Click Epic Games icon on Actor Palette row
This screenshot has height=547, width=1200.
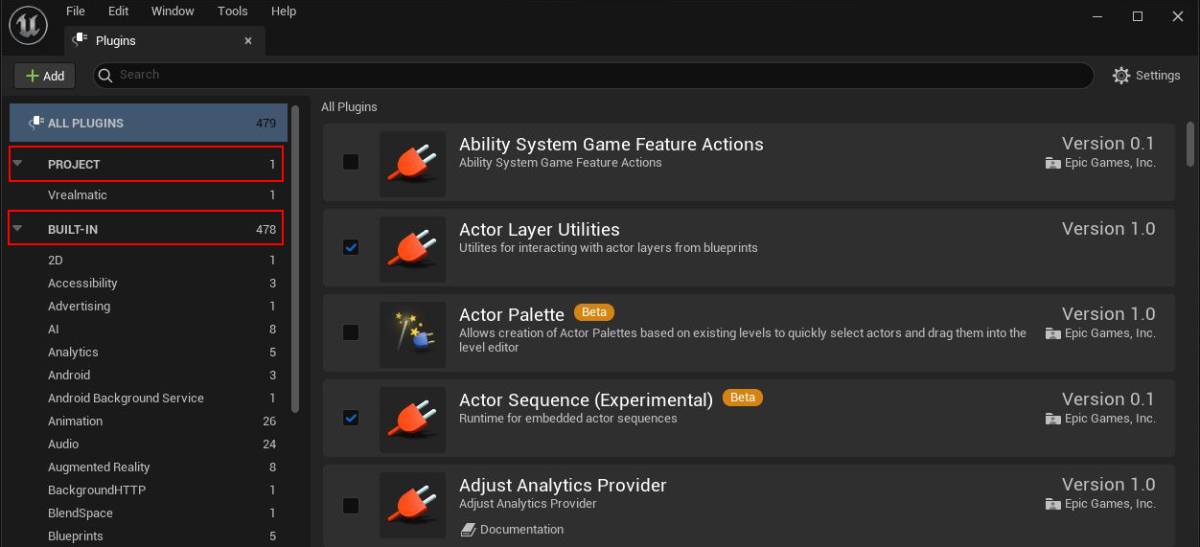1052,333
